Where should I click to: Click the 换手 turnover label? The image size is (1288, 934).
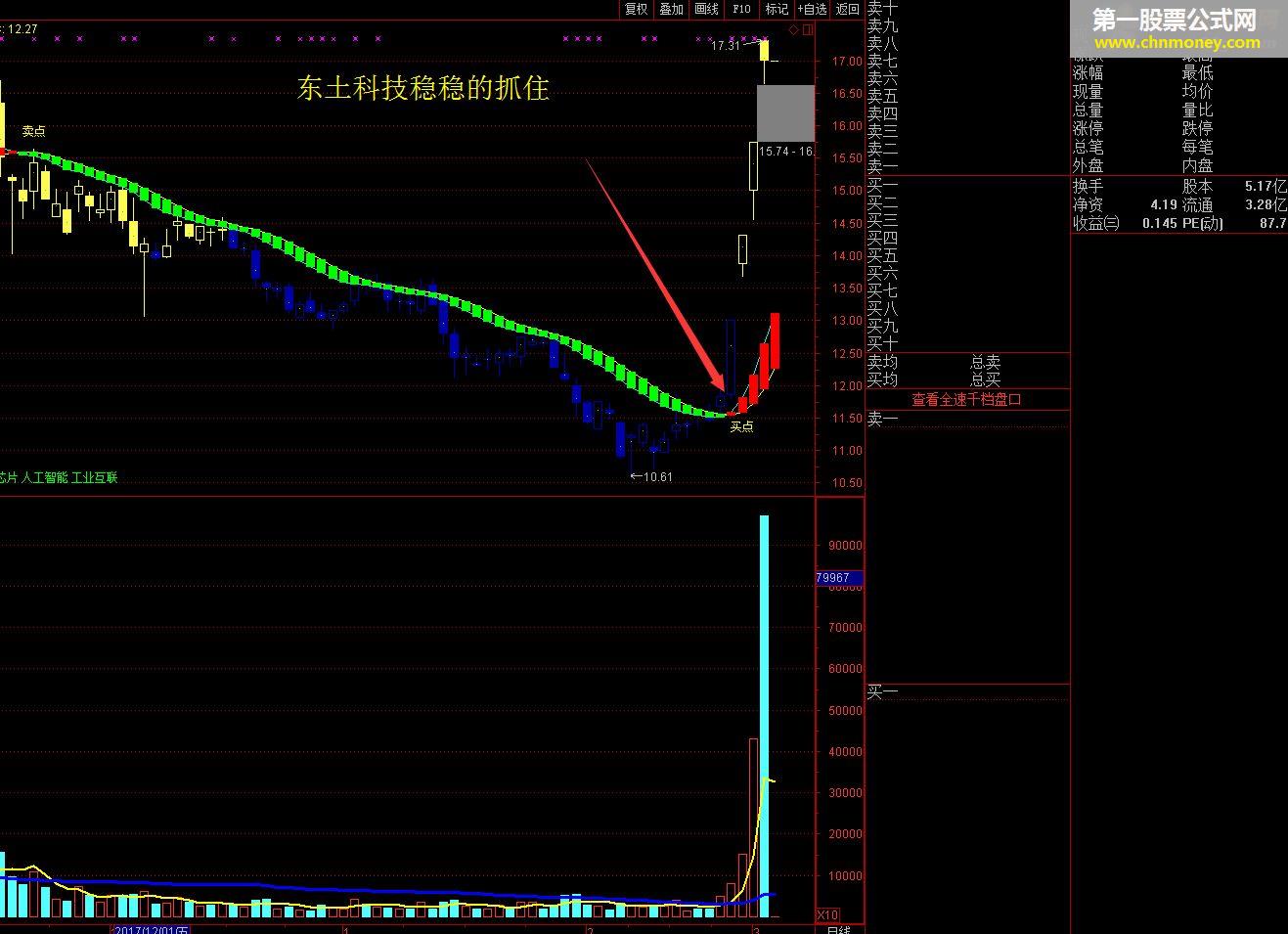(x=1088, y=186)
